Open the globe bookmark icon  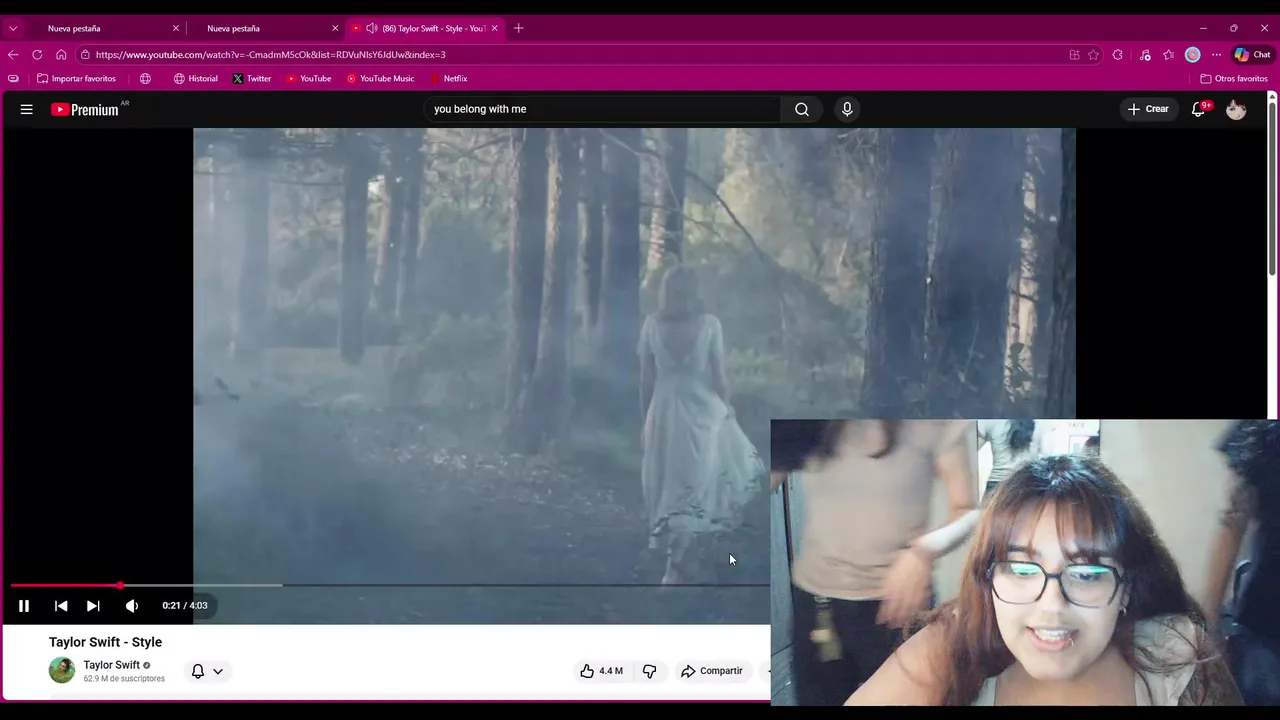(x=146, y=78)
